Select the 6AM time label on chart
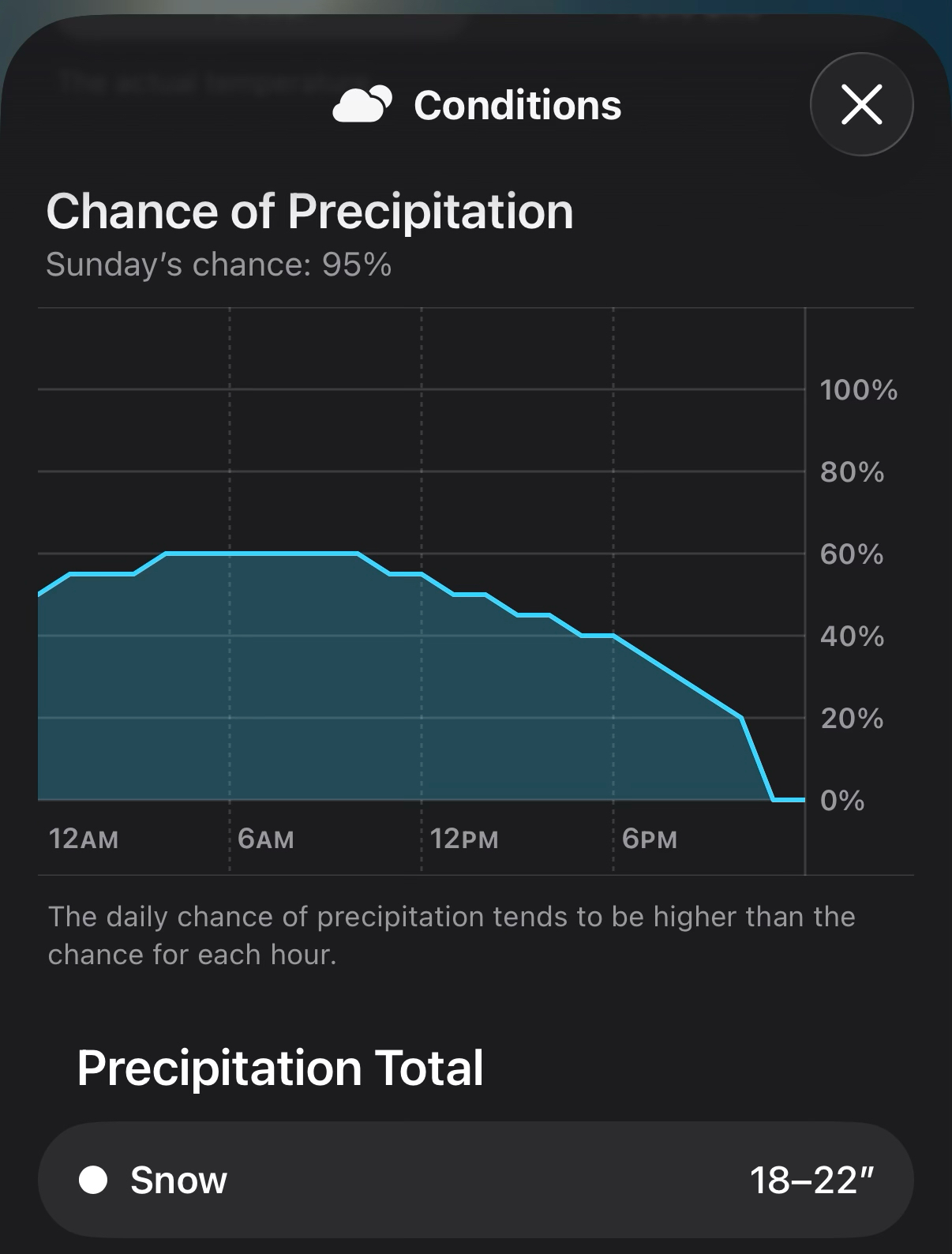Image resolution: width=952 pixels, height=1254 pixels. point(266,839)
